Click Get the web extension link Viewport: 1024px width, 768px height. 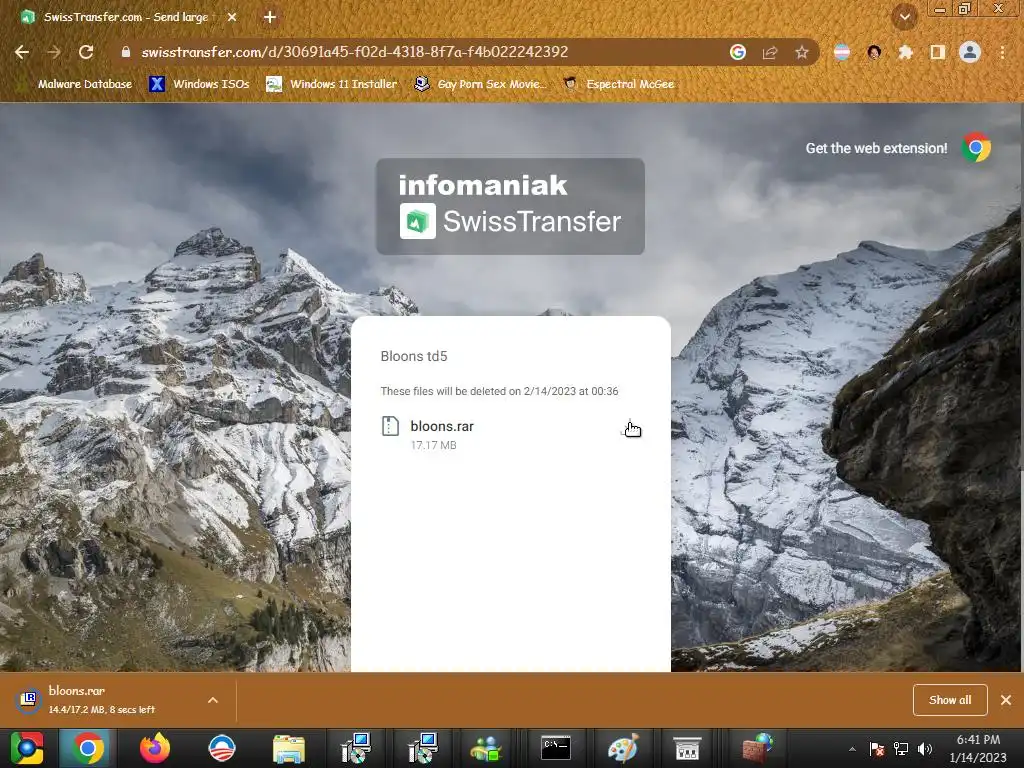tap(876, 148)
